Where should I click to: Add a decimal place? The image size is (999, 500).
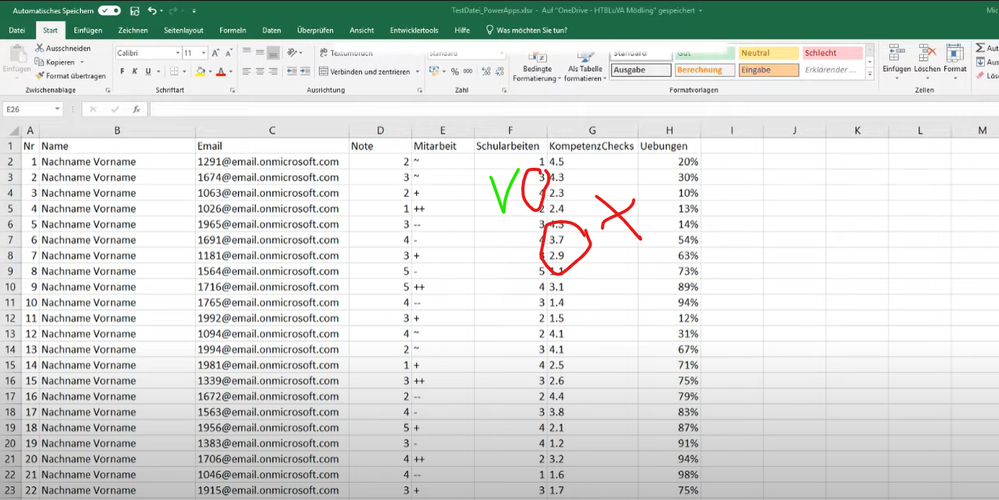486,71
